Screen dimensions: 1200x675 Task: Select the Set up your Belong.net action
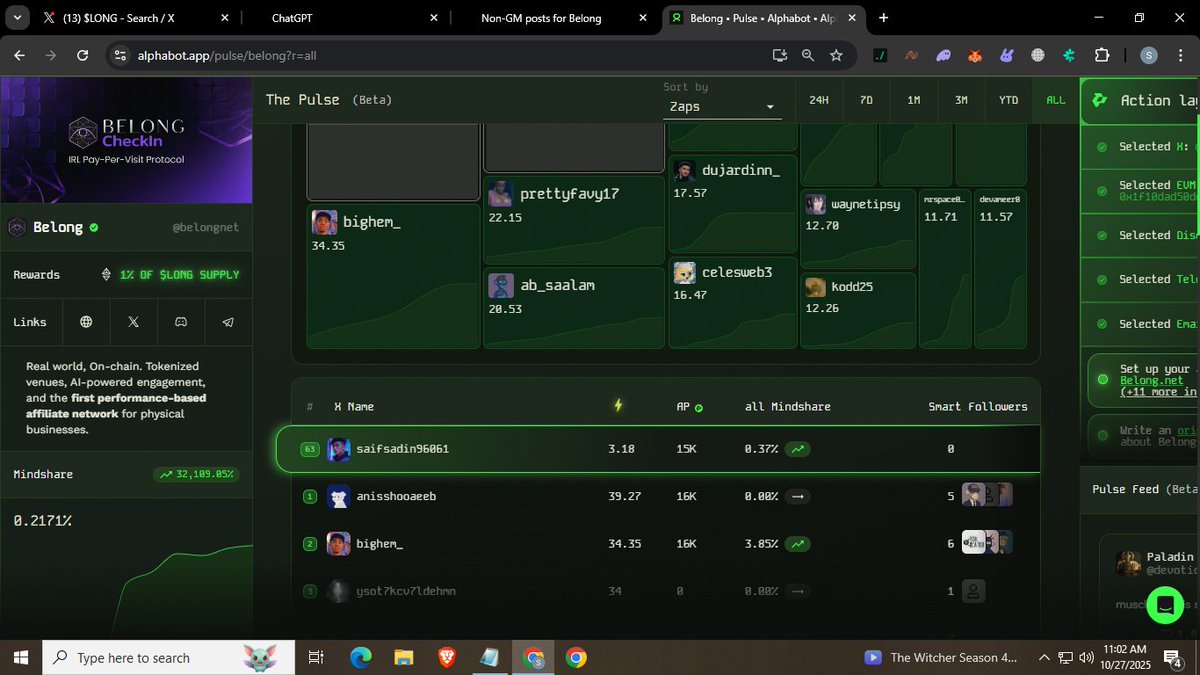[1143, 380]
